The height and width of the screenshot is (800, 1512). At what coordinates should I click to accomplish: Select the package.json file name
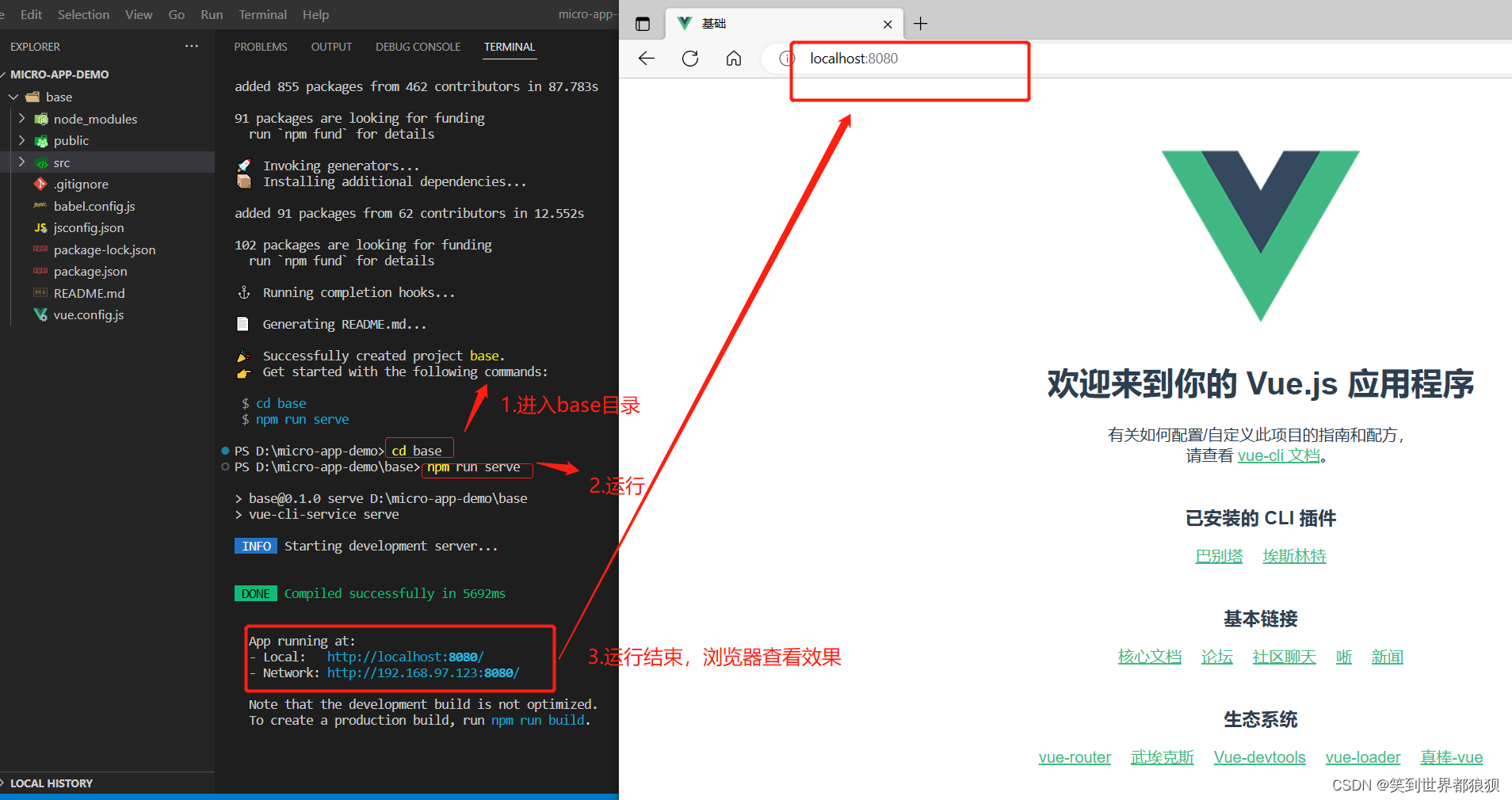(x=90, y=272)
